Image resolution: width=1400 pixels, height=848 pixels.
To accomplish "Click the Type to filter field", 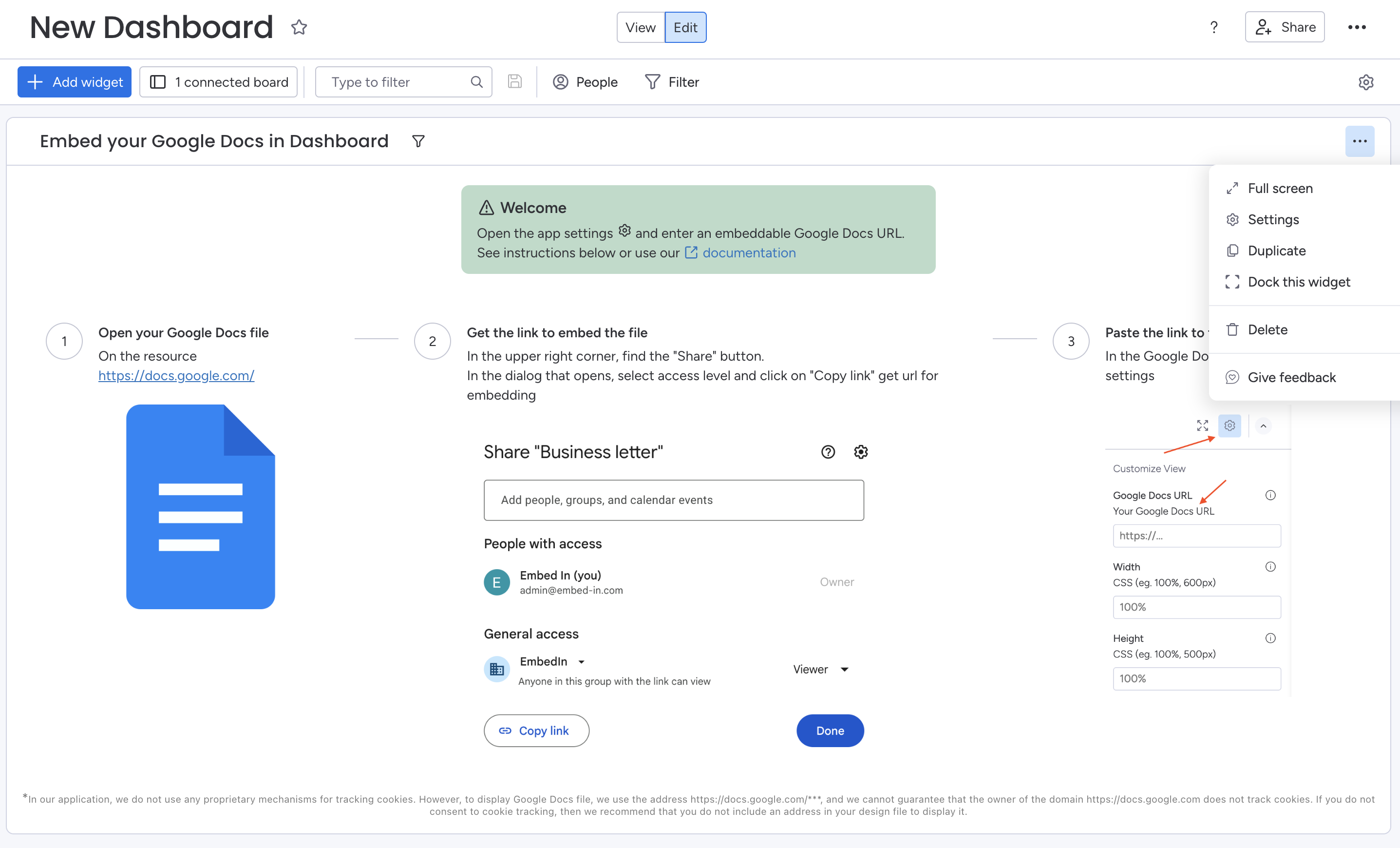I will (395, 82).
